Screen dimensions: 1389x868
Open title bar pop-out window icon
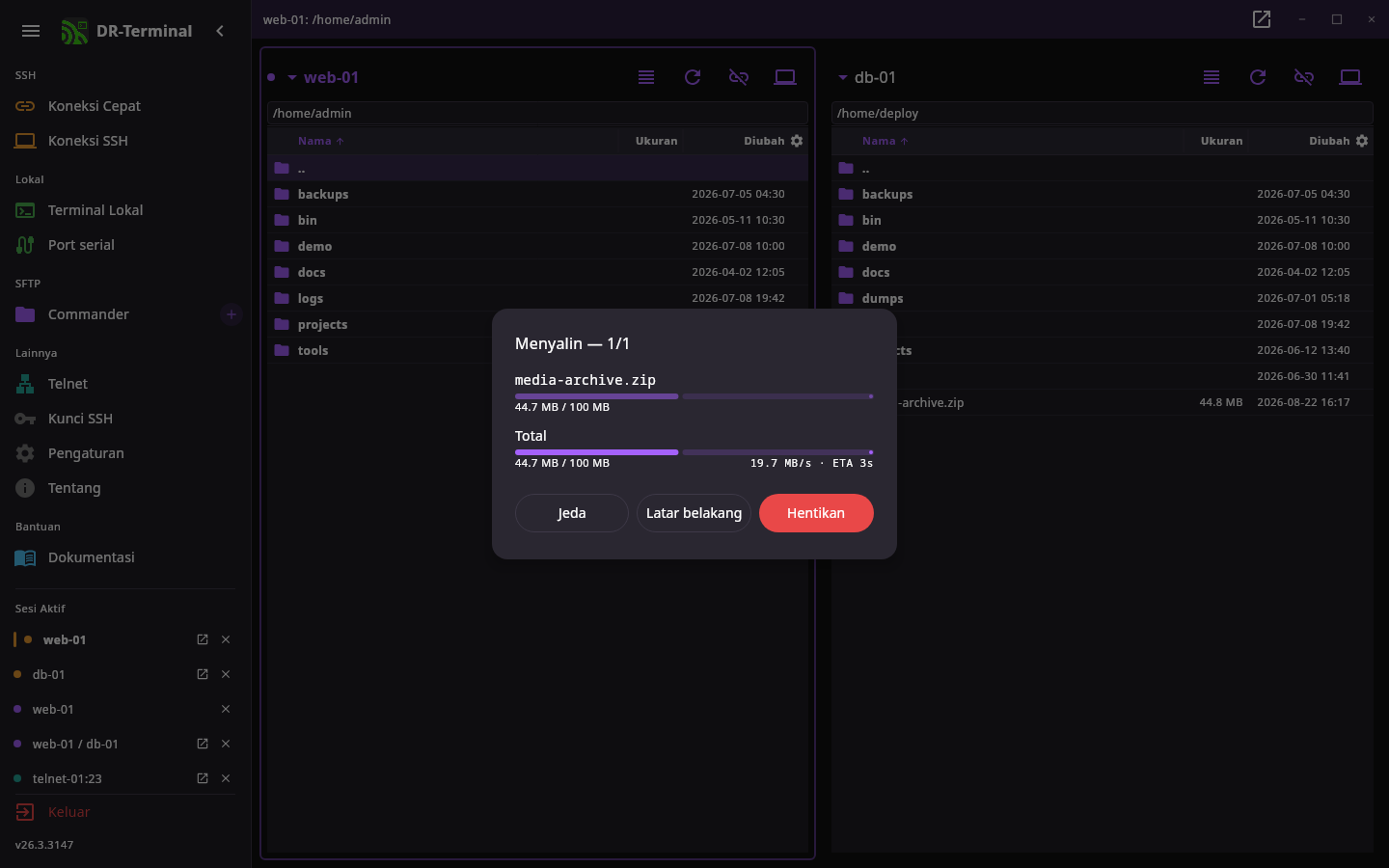click(1262, 19)
